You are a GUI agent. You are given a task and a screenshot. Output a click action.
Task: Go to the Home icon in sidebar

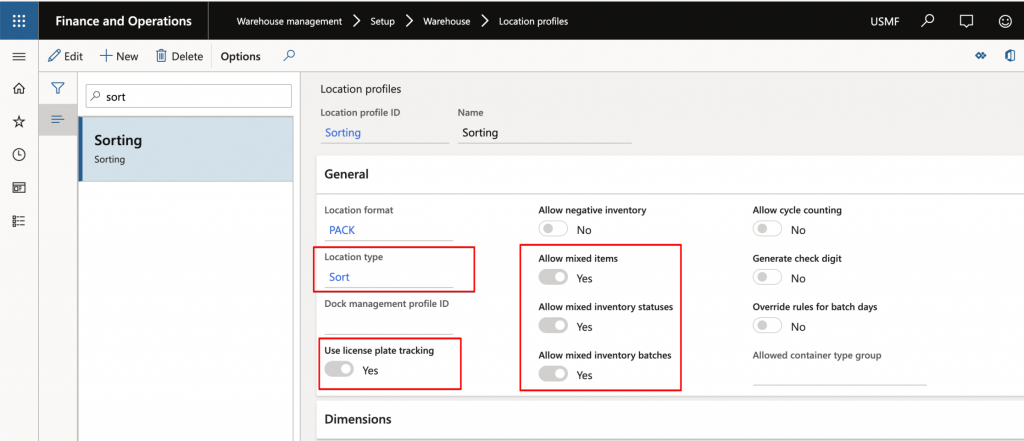[19, 88]
